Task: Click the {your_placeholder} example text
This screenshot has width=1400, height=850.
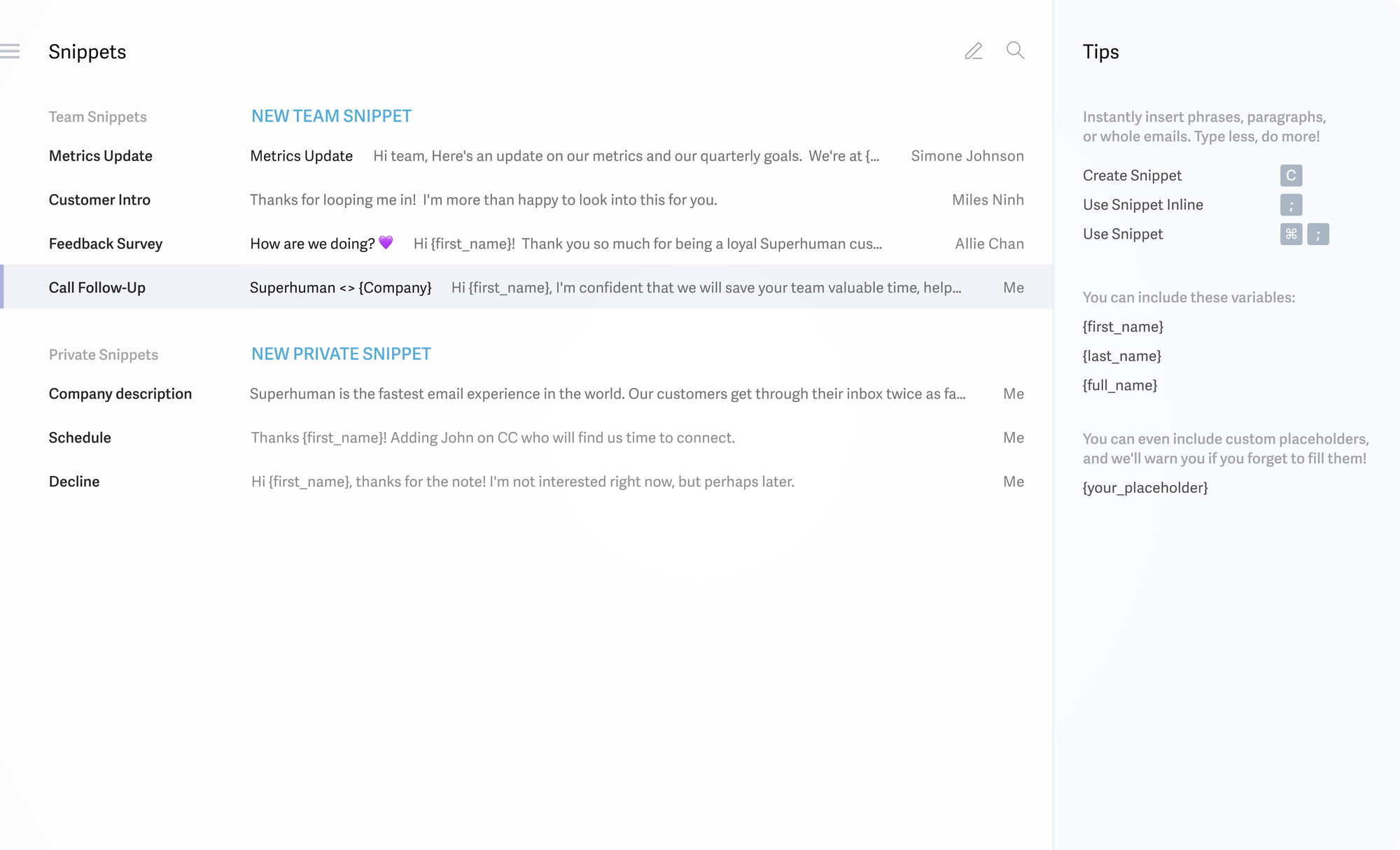Action: pyautogui.click(x=1145, y=488)
